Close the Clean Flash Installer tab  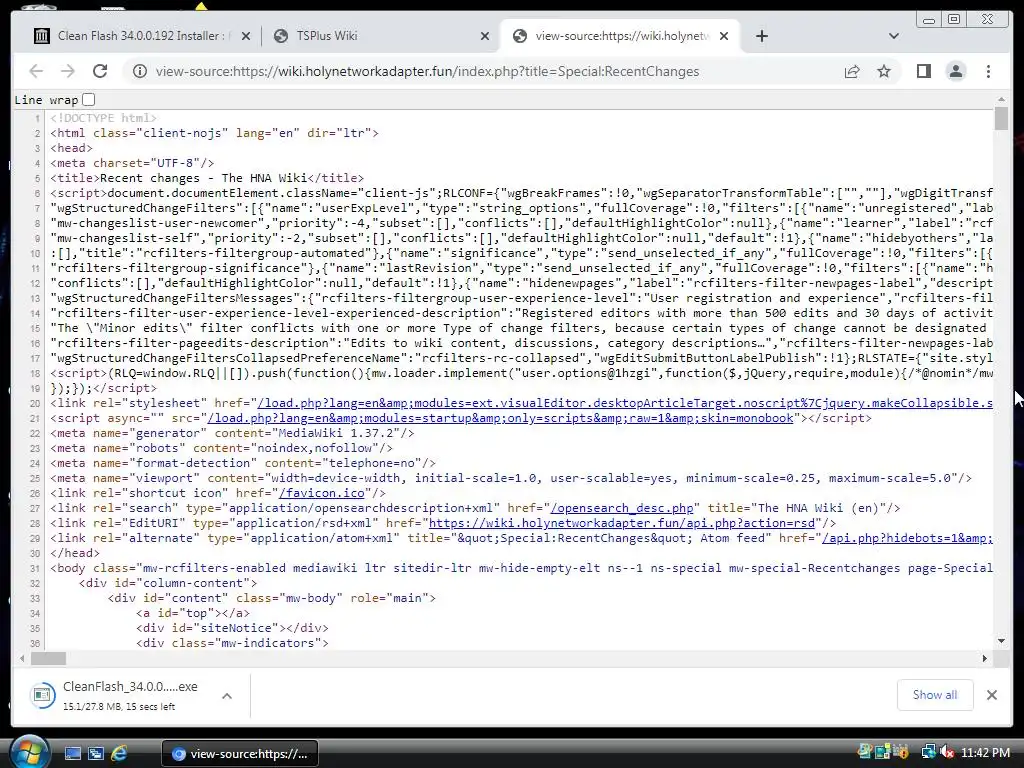click(246, 37)
